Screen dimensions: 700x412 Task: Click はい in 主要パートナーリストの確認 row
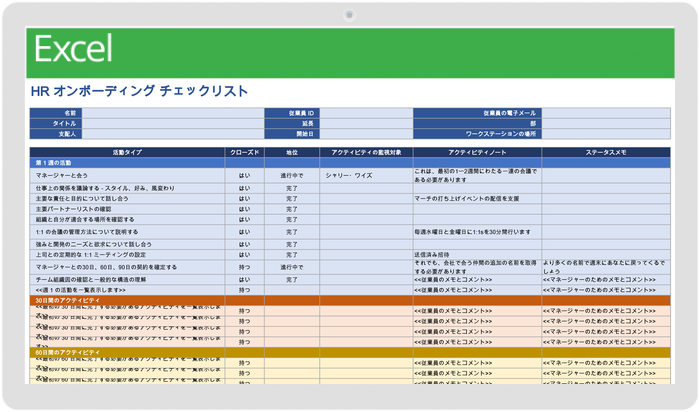(245, 209)
